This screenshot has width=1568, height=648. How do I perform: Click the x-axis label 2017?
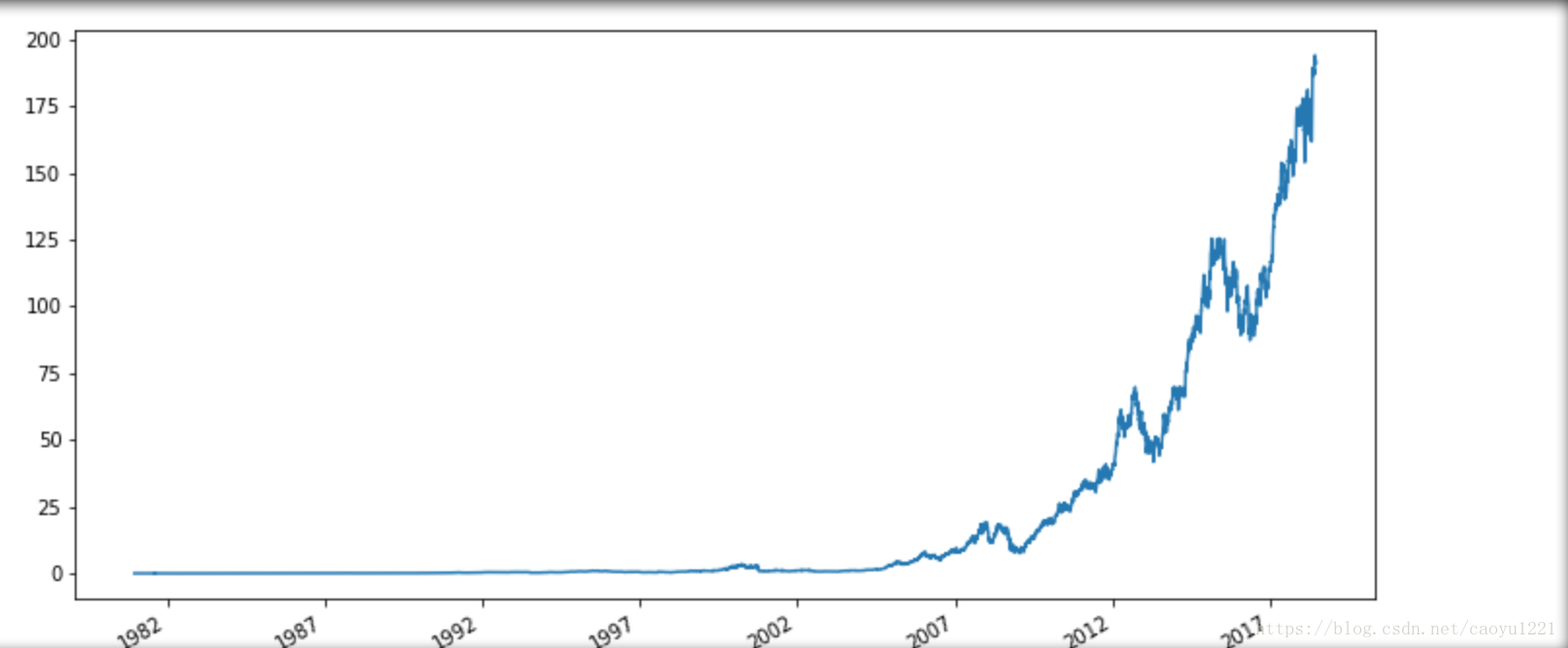point(1244,632)
